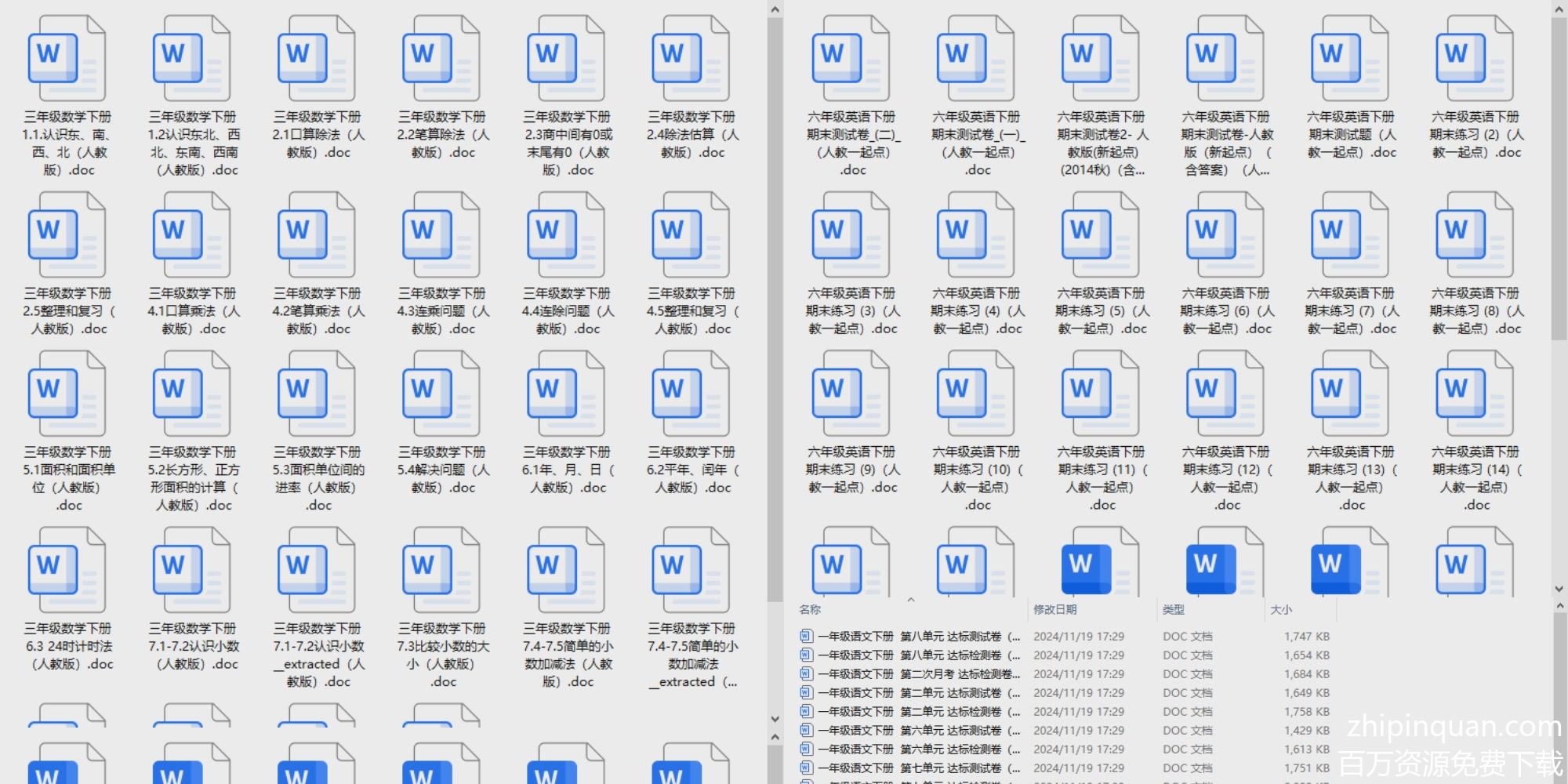The width and height of the screenshot is (1568, 784).
Task: Select the 5.4解决问题 Word document icon
Action: tap(441, 395)
